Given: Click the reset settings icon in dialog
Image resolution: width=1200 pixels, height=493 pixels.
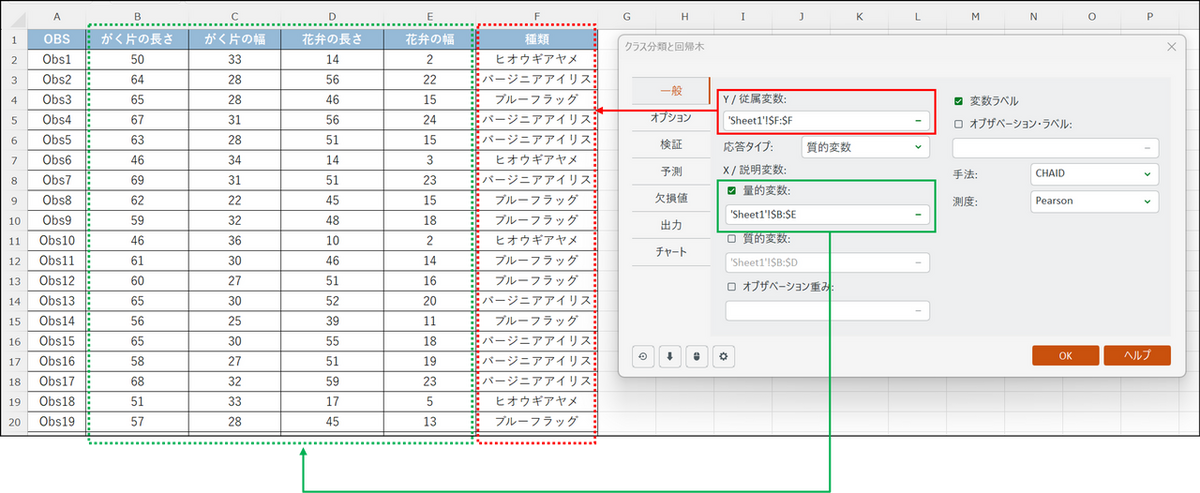Looking at the screenshot, I should pos(641,355).
